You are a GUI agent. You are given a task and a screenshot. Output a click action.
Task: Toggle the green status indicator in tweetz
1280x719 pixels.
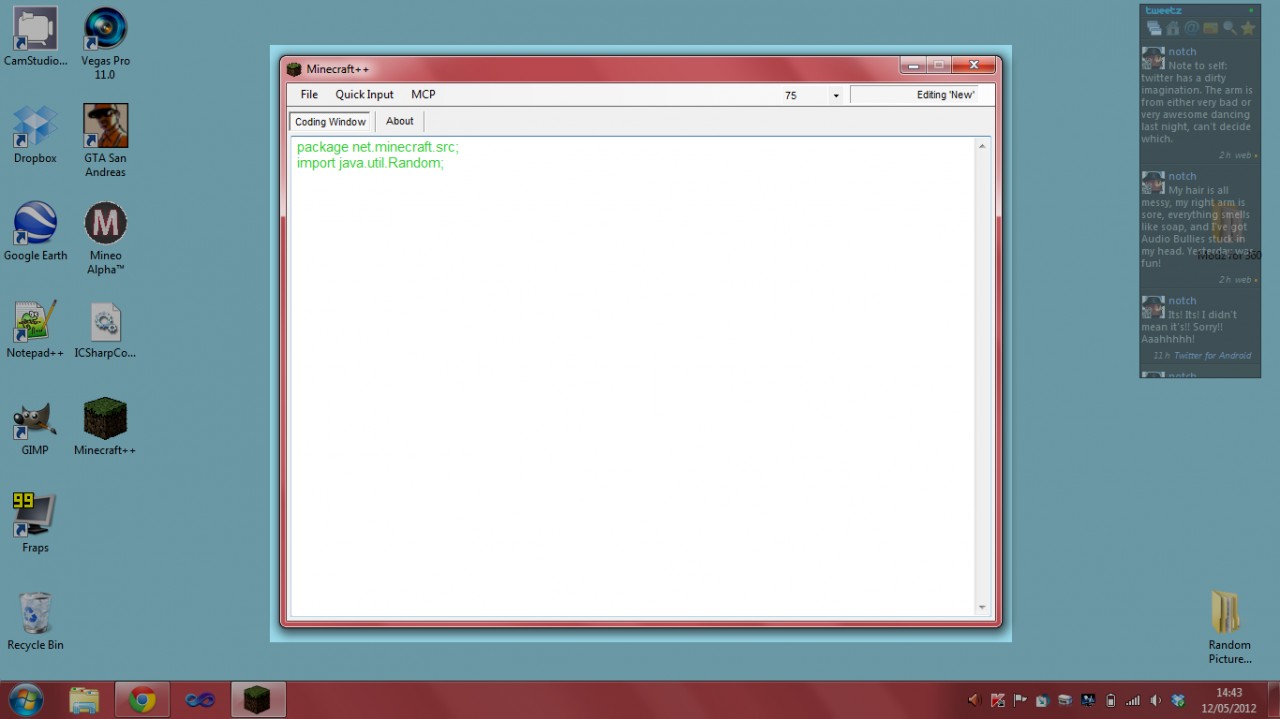point(1250,10)
